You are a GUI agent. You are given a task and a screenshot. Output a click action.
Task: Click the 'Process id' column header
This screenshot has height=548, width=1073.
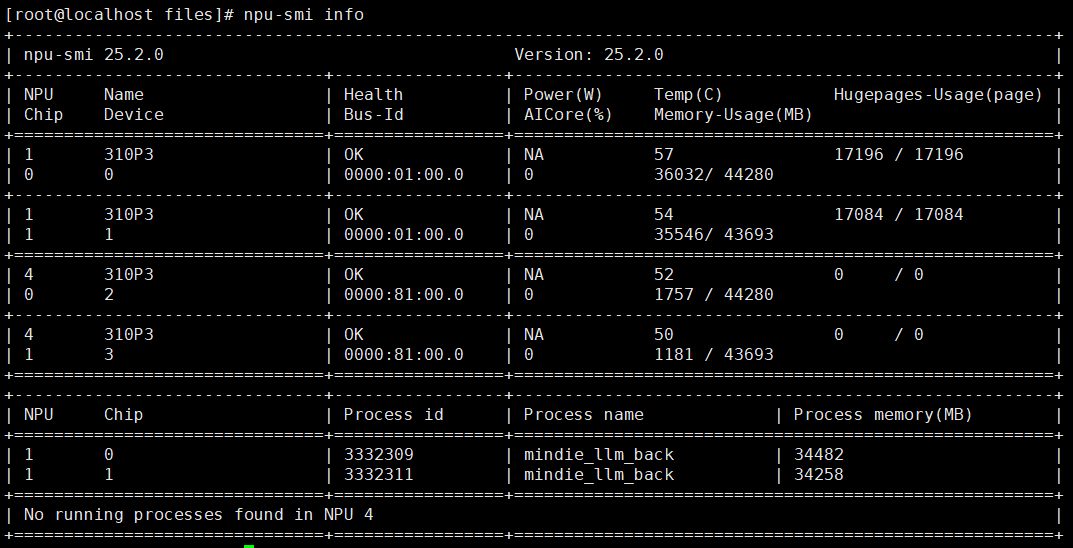click(393, 415)
